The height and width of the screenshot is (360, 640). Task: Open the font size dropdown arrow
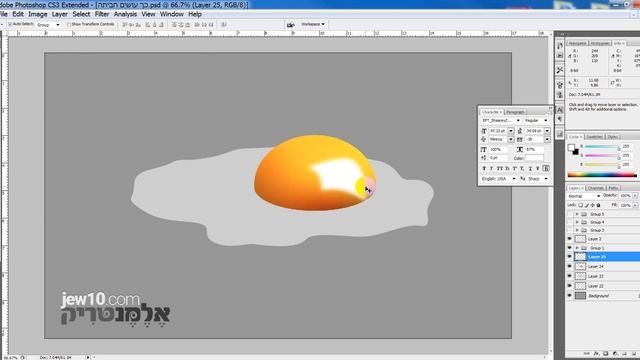click(511, 131)
